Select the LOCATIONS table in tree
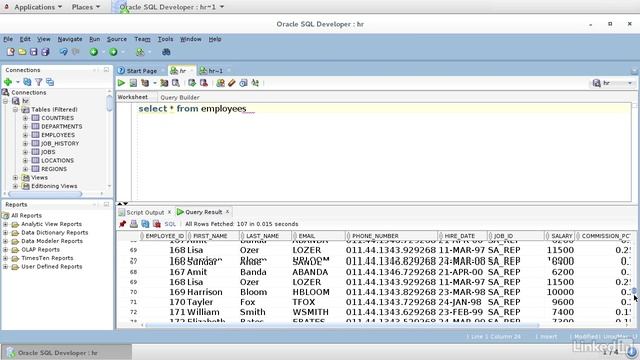 [x=58, y=160]
